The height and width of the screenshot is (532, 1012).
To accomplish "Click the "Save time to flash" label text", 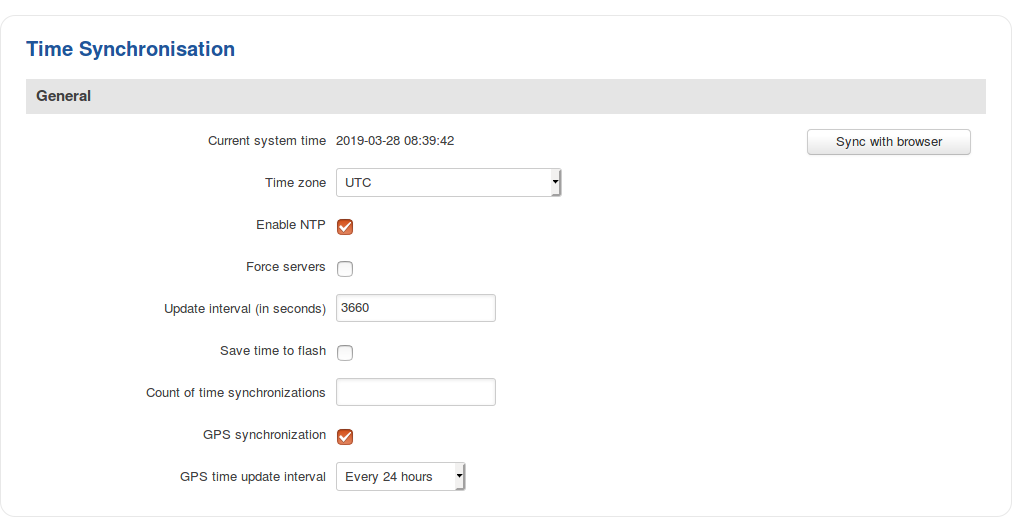I will 272,351.
